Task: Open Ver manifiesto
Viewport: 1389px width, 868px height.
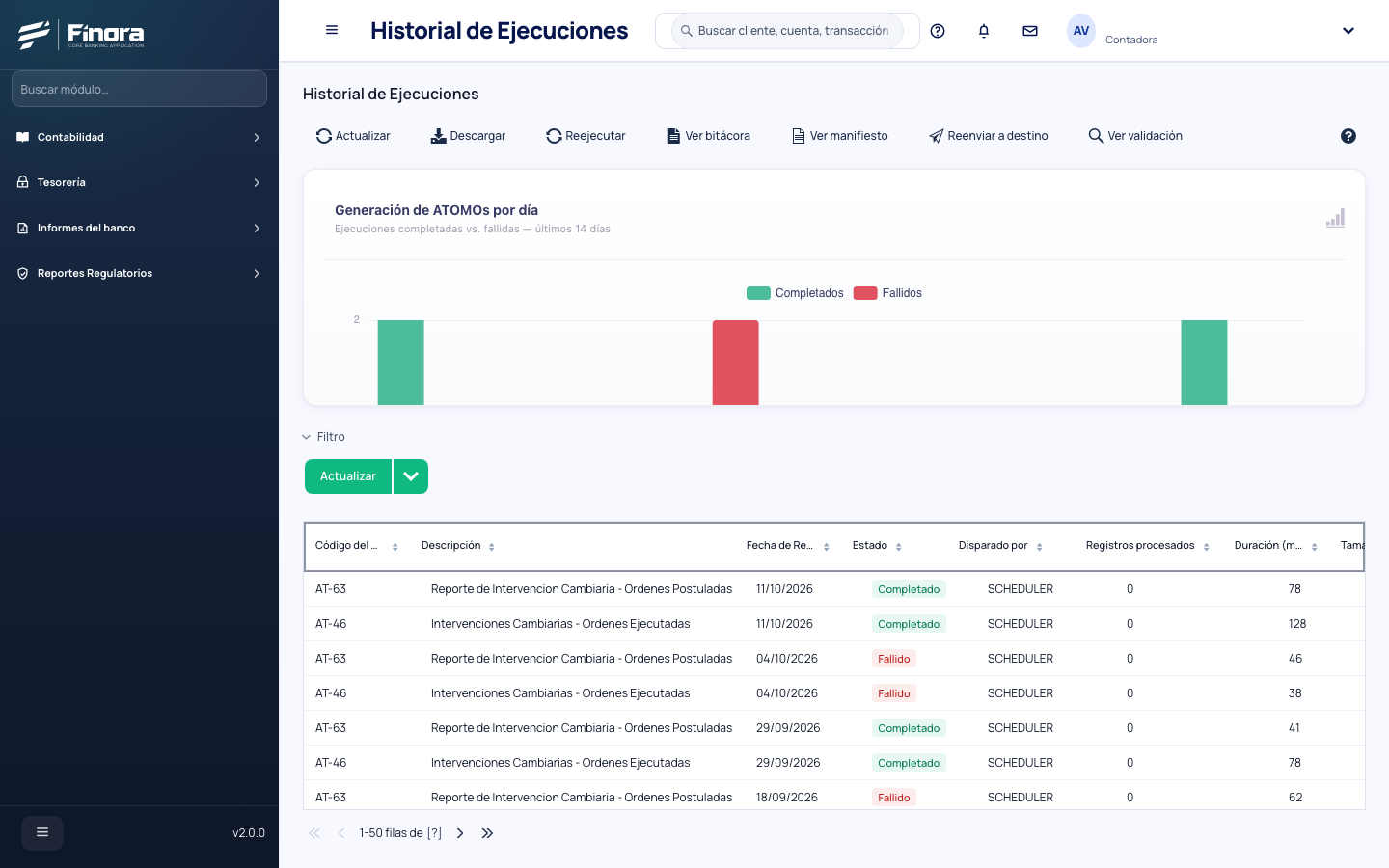Action: (840, 136)
